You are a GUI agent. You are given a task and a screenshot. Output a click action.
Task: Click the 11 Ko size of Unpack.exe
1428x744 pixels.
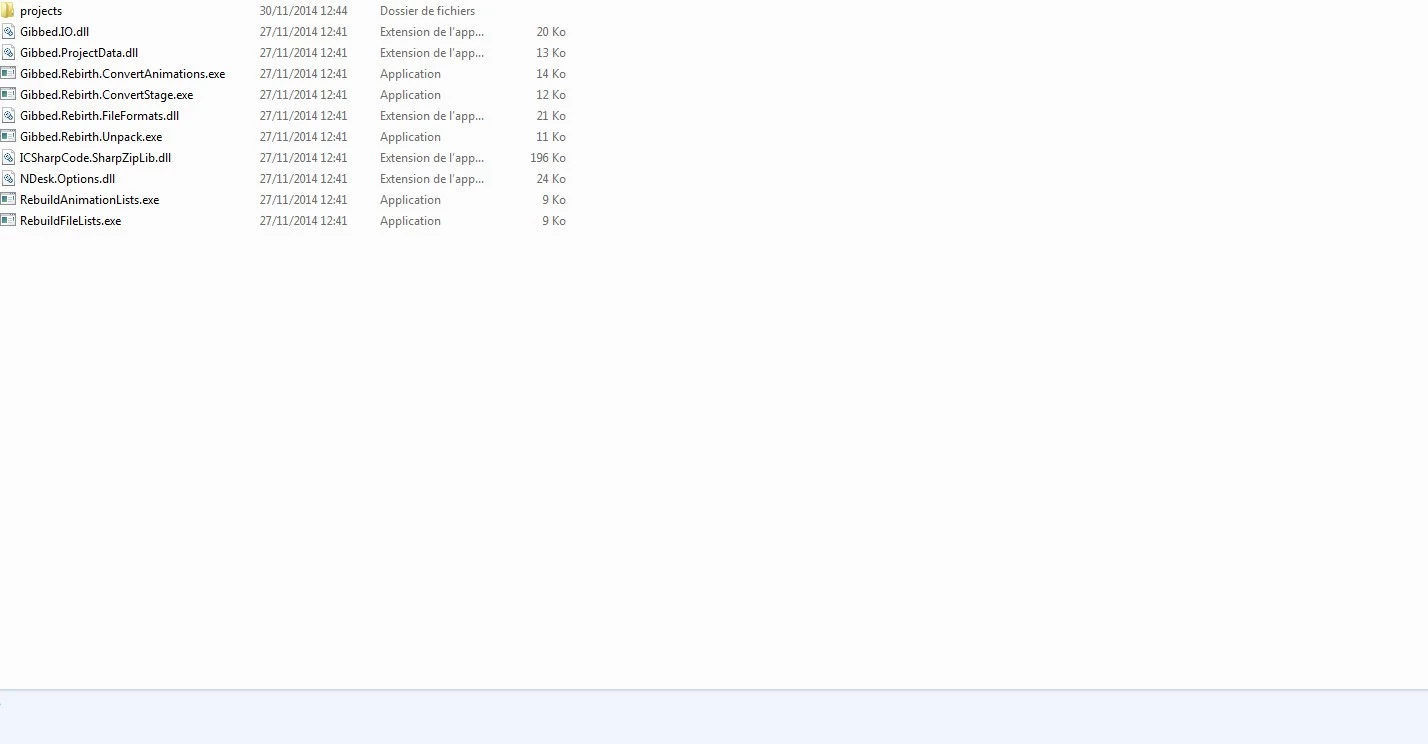[551, 137]
